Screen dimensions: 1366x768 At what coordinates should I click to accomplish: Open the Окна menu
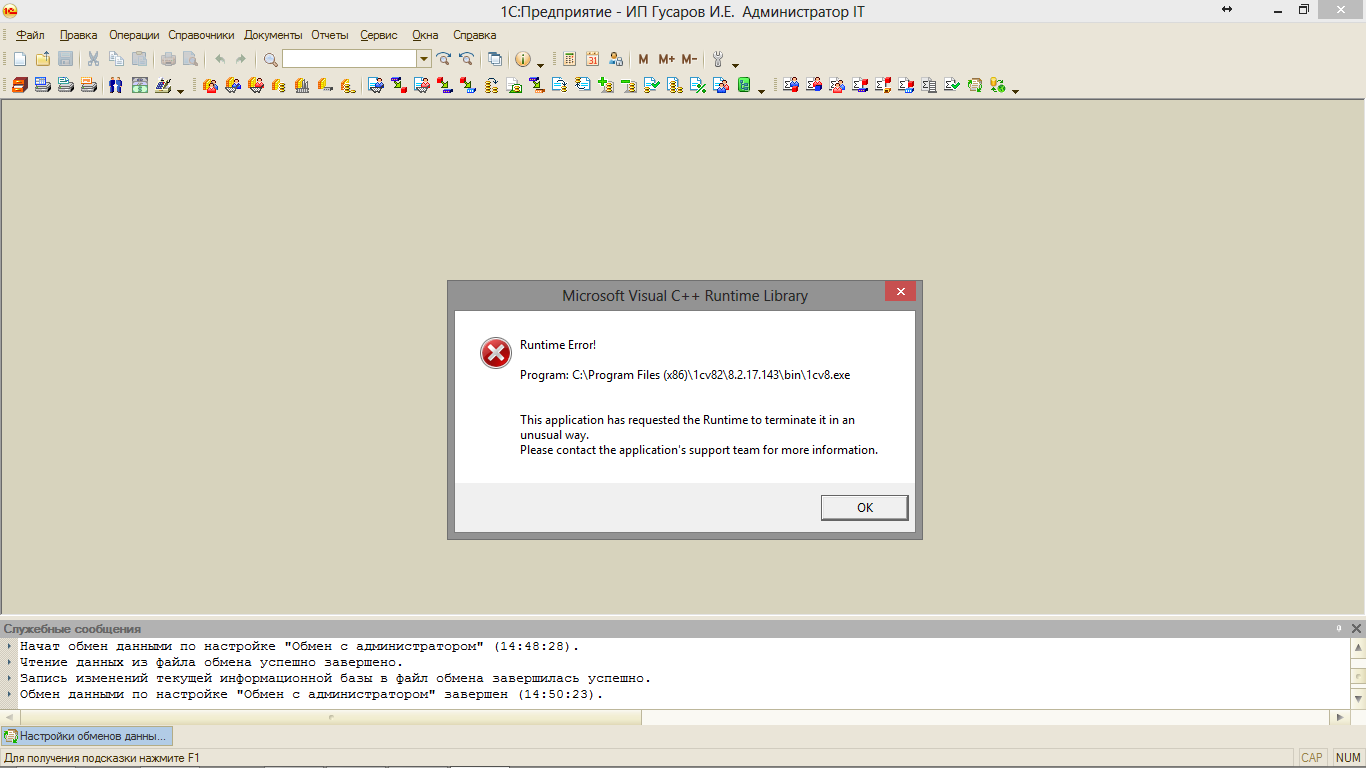[x=425, y=35]
